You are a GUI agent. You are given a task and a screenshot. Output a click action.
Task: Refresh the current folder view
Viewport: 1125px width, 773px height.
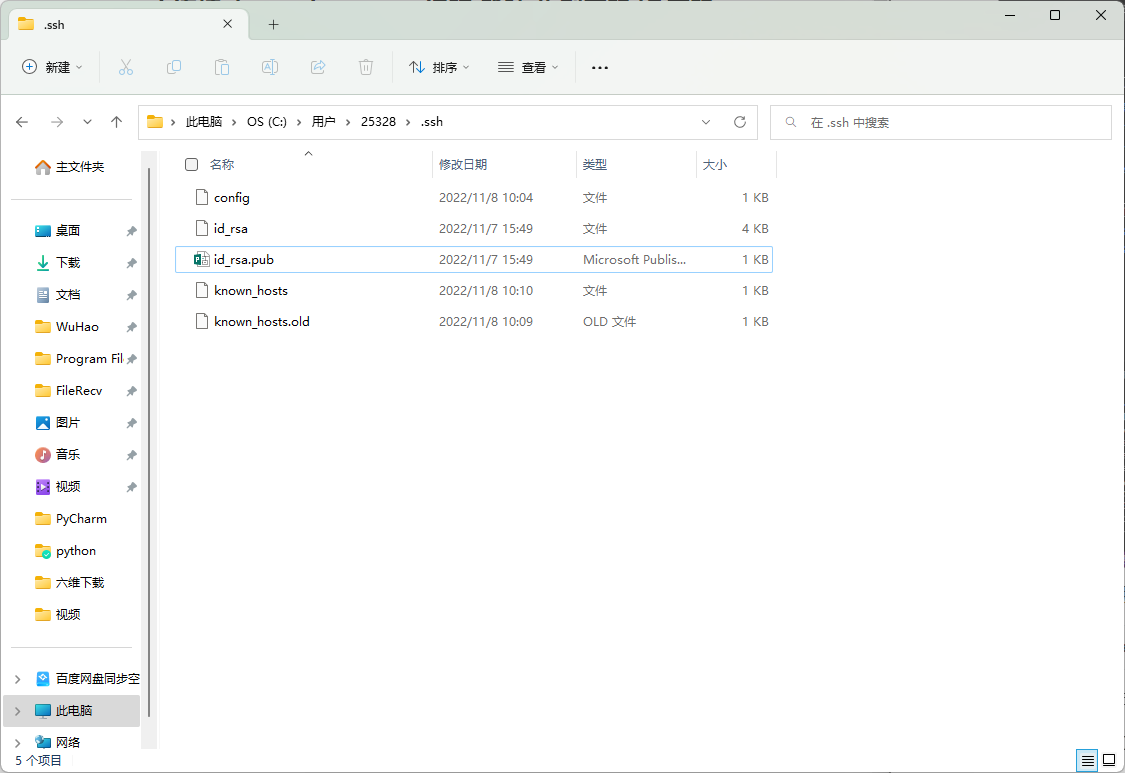(x=740, y=122)
